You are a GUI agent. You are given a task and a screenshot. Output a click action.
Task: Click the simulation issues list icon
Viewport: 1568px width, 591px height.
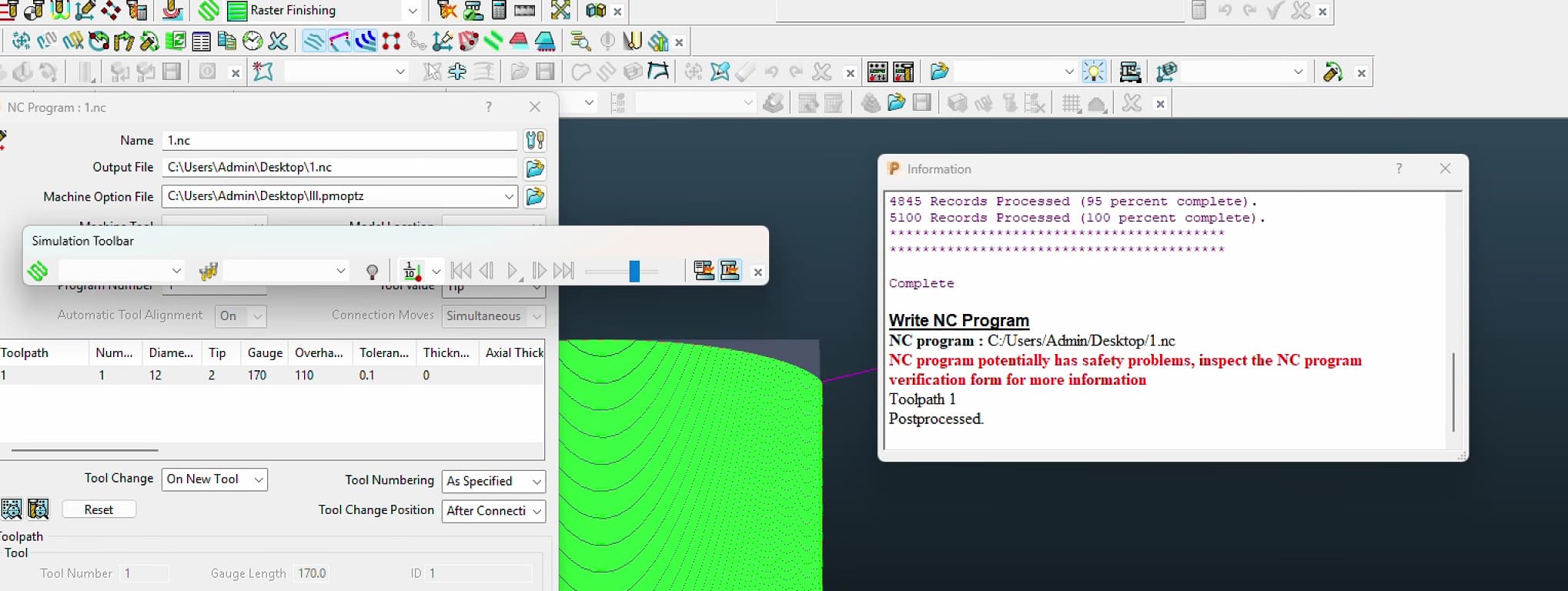[x=704, y=271]
